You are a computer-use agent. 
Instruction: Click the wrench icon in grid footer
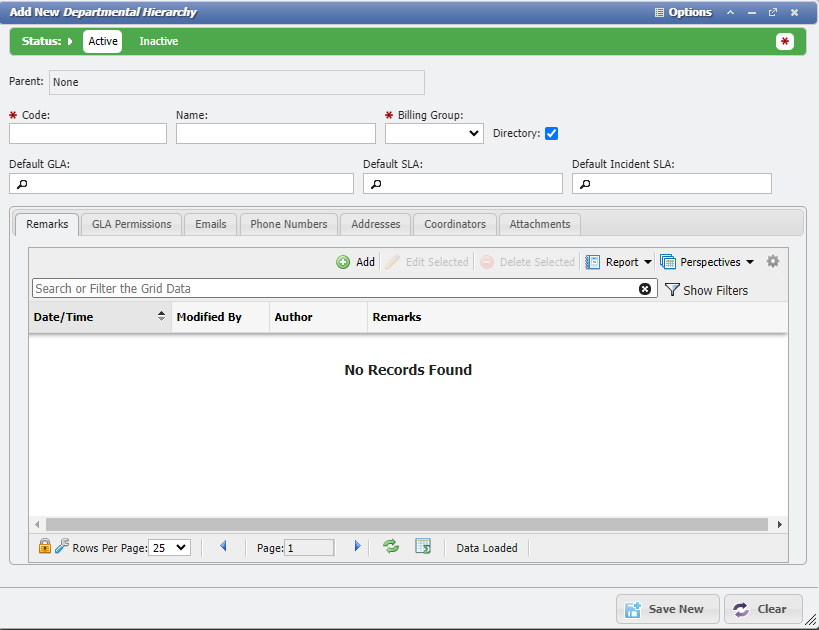(62, 547)
